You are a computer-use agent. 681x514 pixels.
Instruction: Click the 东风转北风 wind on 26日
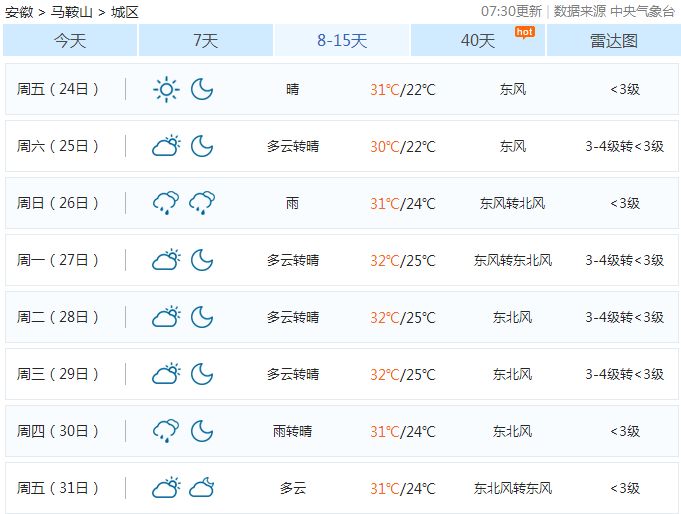point(512,203)
